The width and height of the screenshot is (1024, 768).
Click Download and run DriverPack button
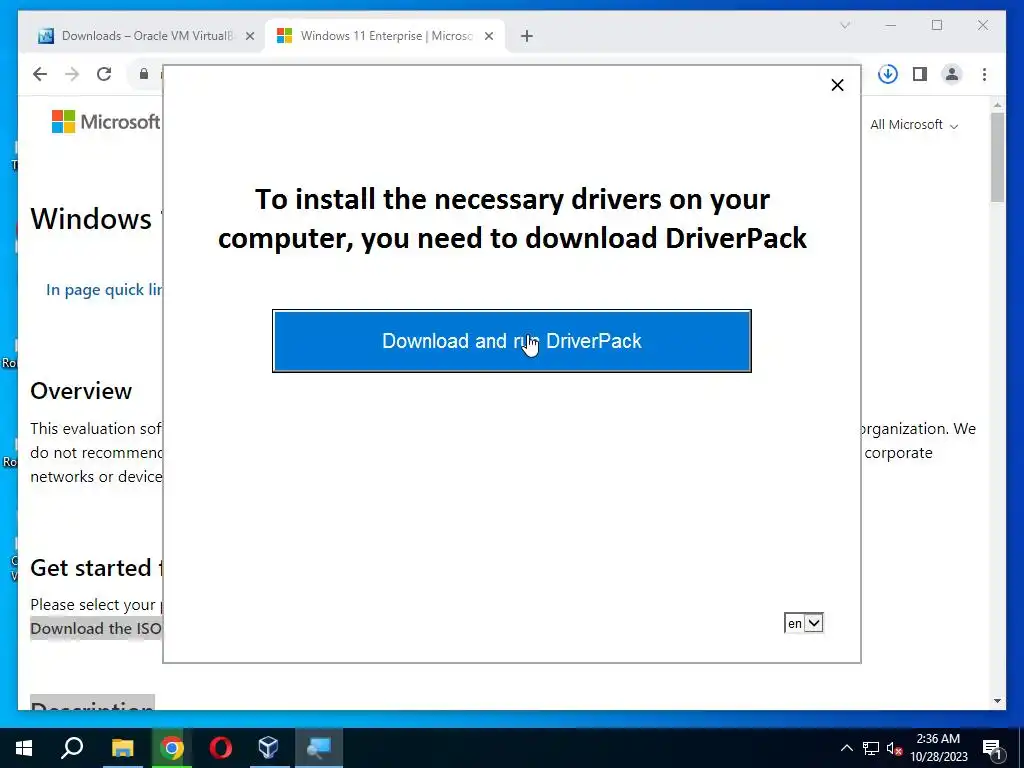[x=511, y=341]
